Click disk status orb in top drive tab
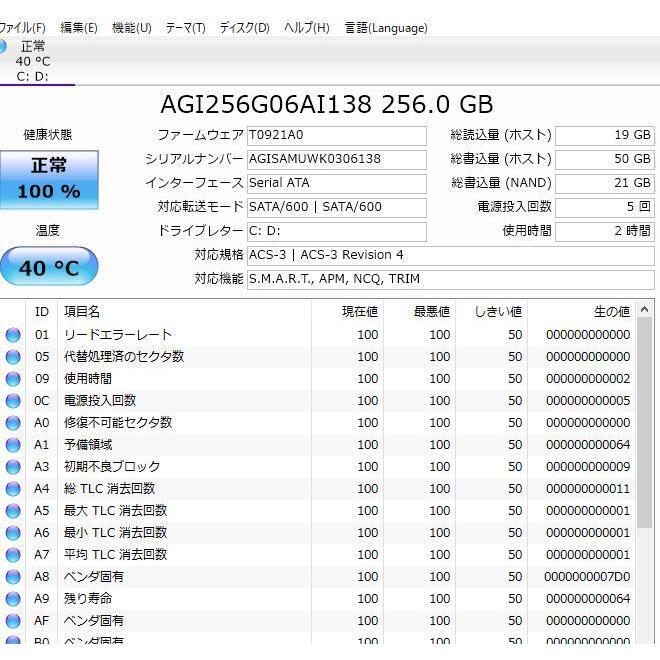 coord(3,47)
